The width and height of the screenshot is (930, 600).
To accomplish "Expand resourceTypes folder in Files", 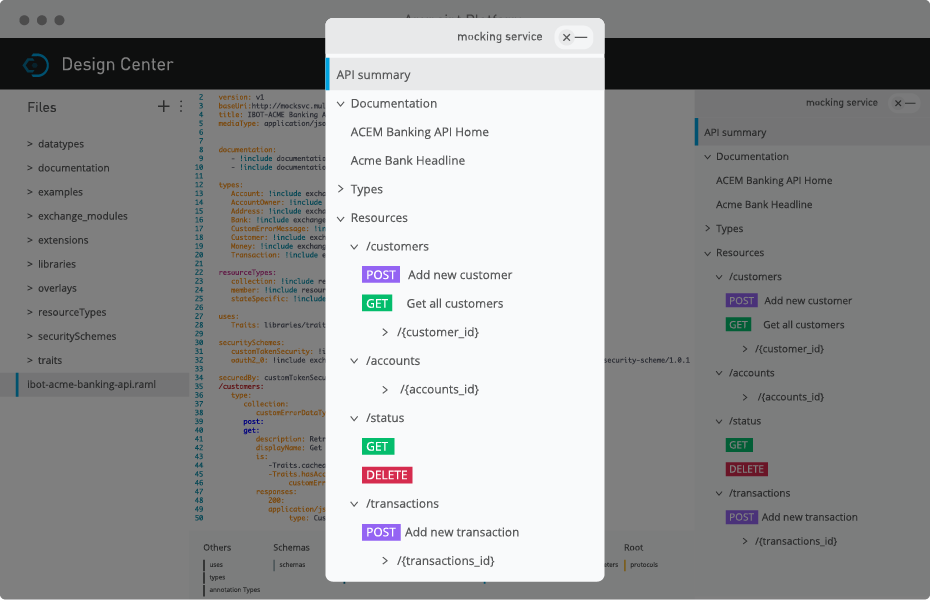I will click(30, 312).
